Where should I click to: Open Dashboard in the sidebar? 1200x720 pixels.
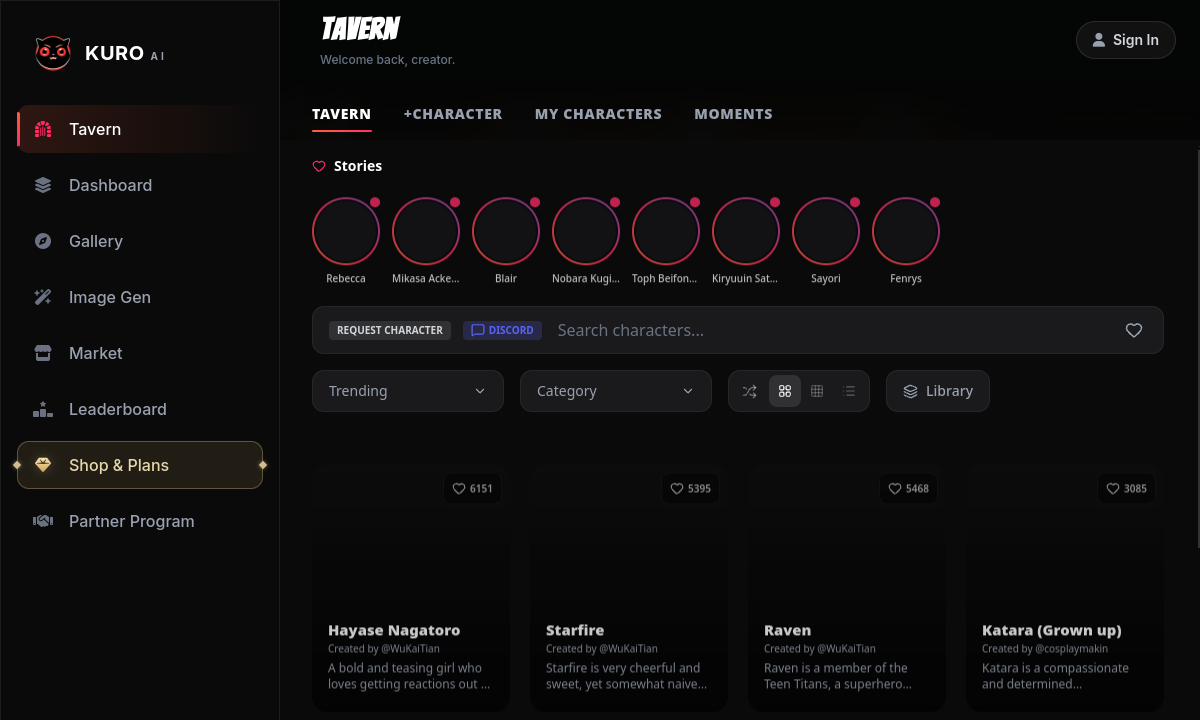(140, 185)
